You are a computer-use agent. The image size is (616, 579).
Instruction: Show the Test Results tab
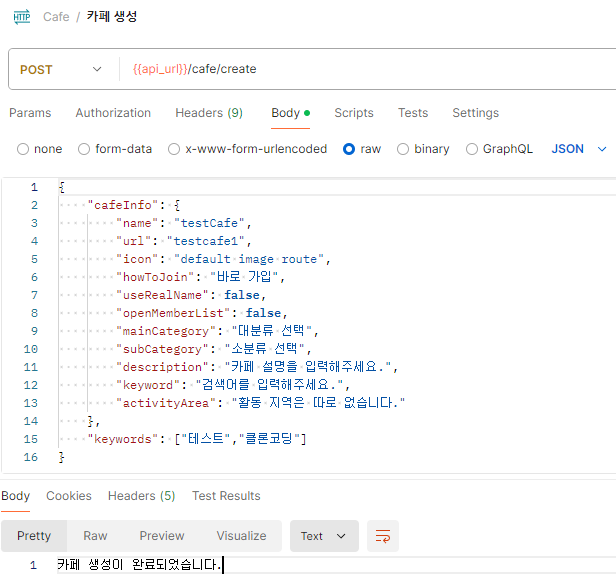point(226,496)
